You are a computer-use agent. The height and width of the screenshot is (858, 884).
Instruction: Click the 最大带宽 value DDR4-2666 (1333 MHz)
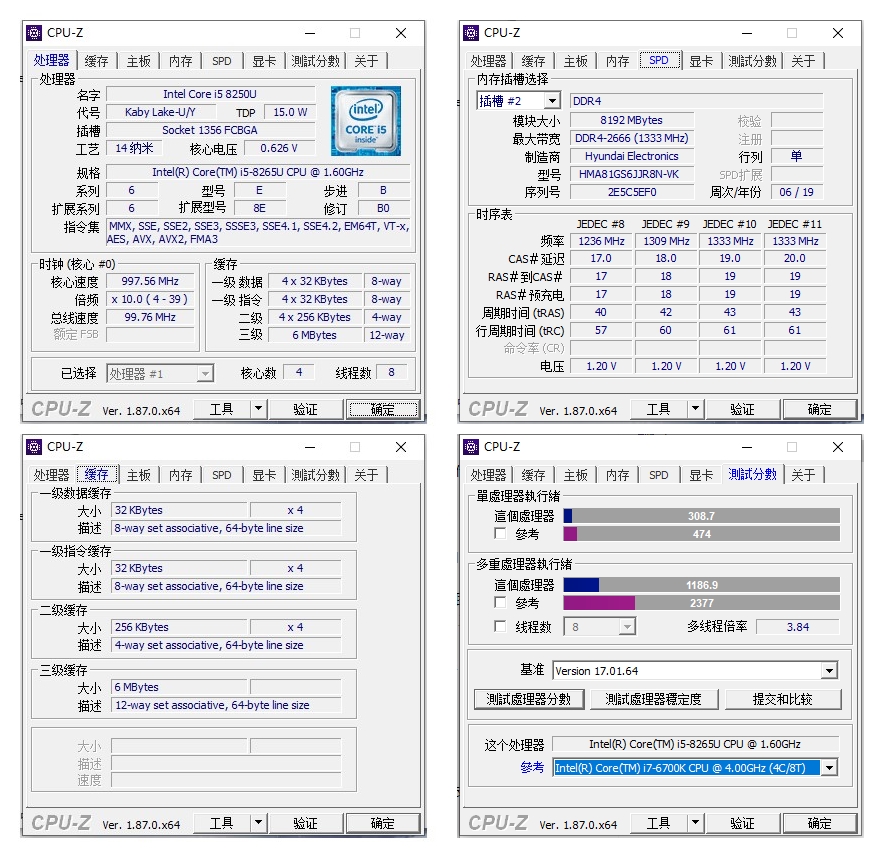(631, 138)
